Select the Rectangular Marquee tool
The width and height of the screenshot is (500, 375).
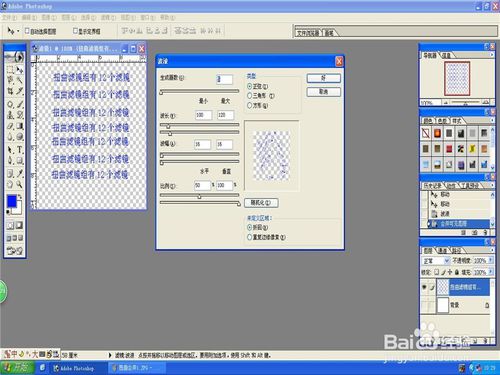10,70
